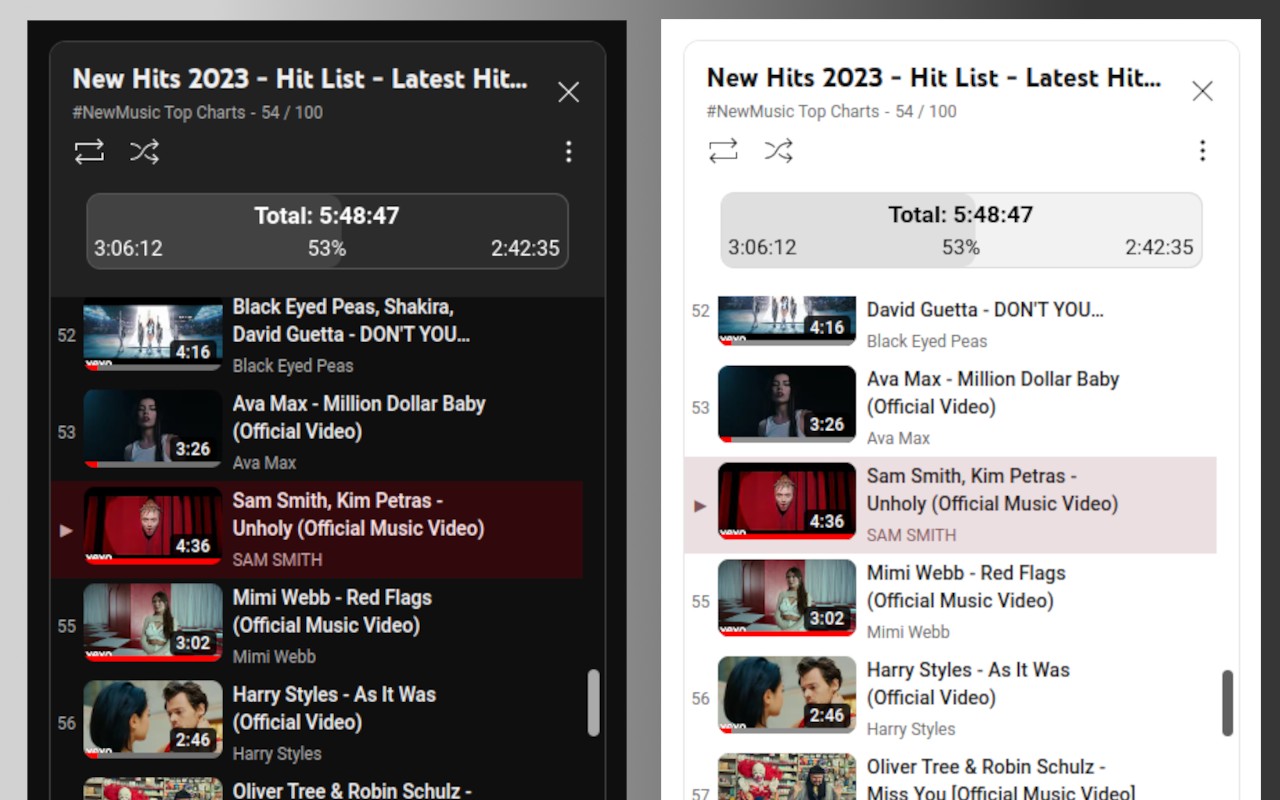The image size is (1280, 800).
Task: Open 'Sam Smith, Kim Petras - Unholy' title, light panel
Action: pos(992,489)
